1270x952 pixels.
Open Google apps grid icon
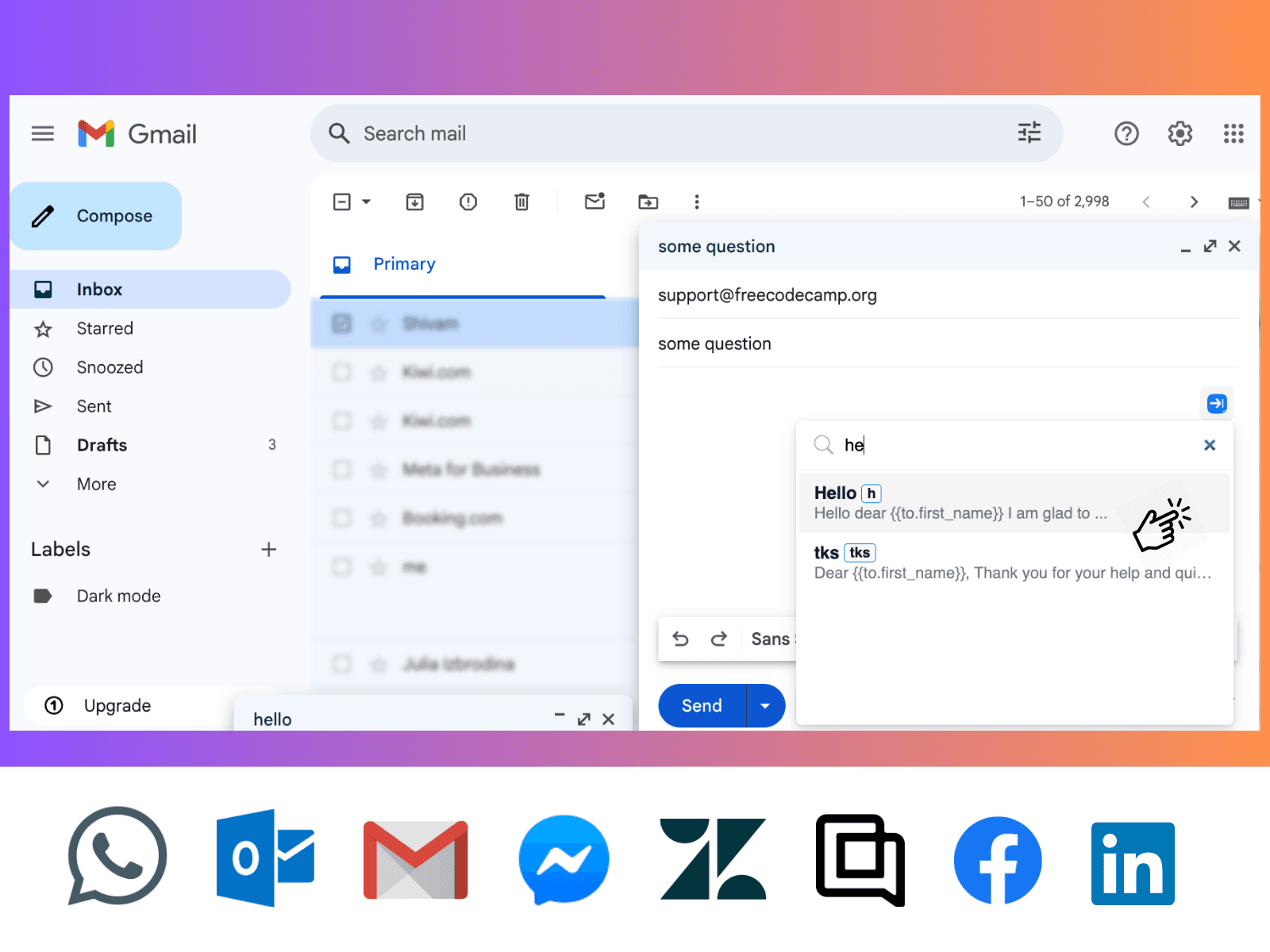[1233, 133]
